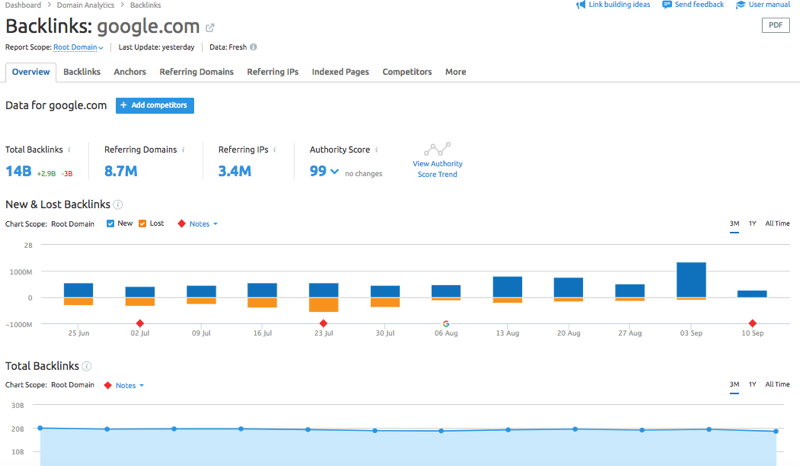
Task: Click info icon beside Total Backlinks chart title
Action: pos(87,366)
